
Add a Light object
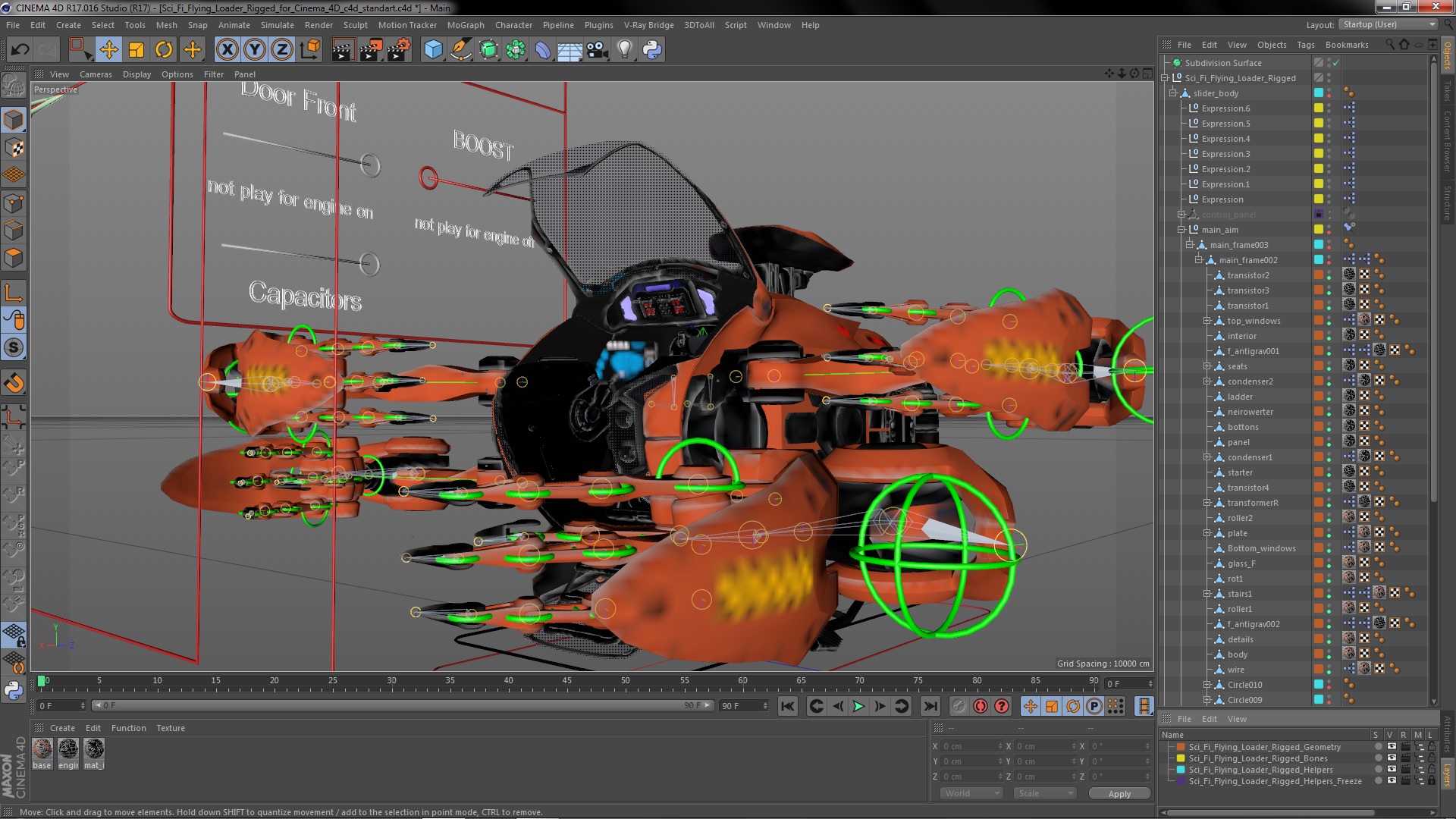pyautogui.click(x=625, y=50)
